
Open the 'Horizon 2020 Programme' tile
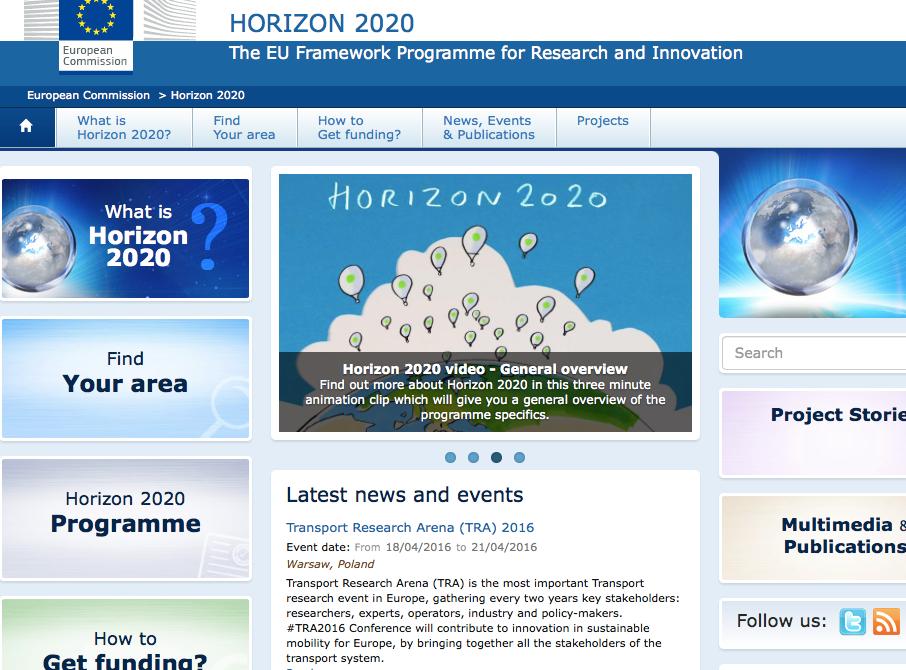click(125, 518)
